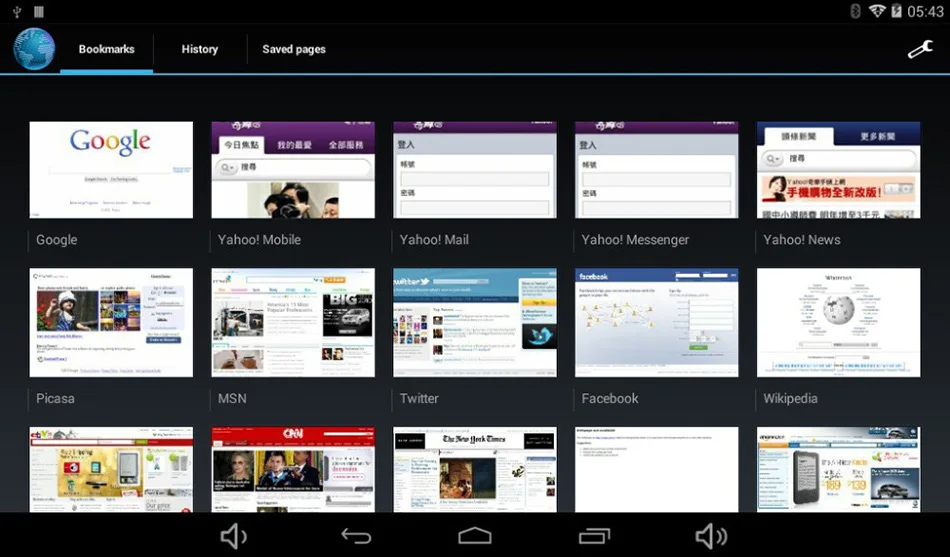Open the browser globe icon
This screenshot has height=557, width=950.
click(x=35, y=49)
